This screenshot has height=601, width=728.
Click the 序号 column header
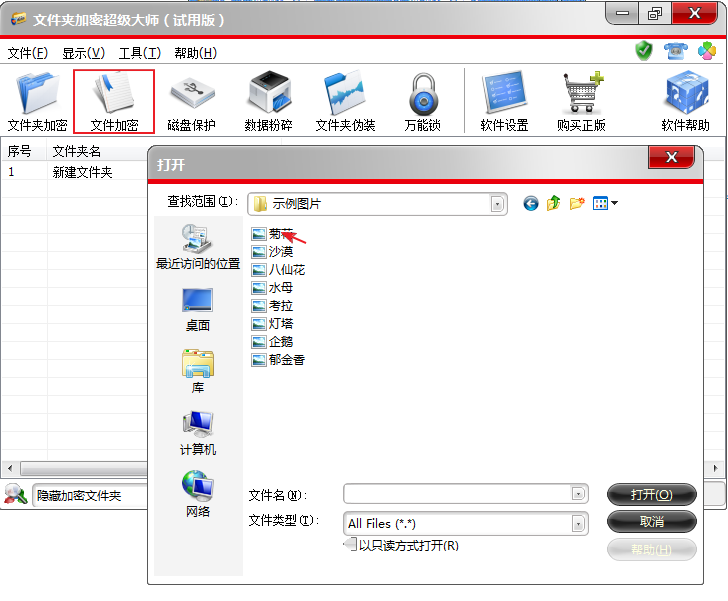[23, 151]
